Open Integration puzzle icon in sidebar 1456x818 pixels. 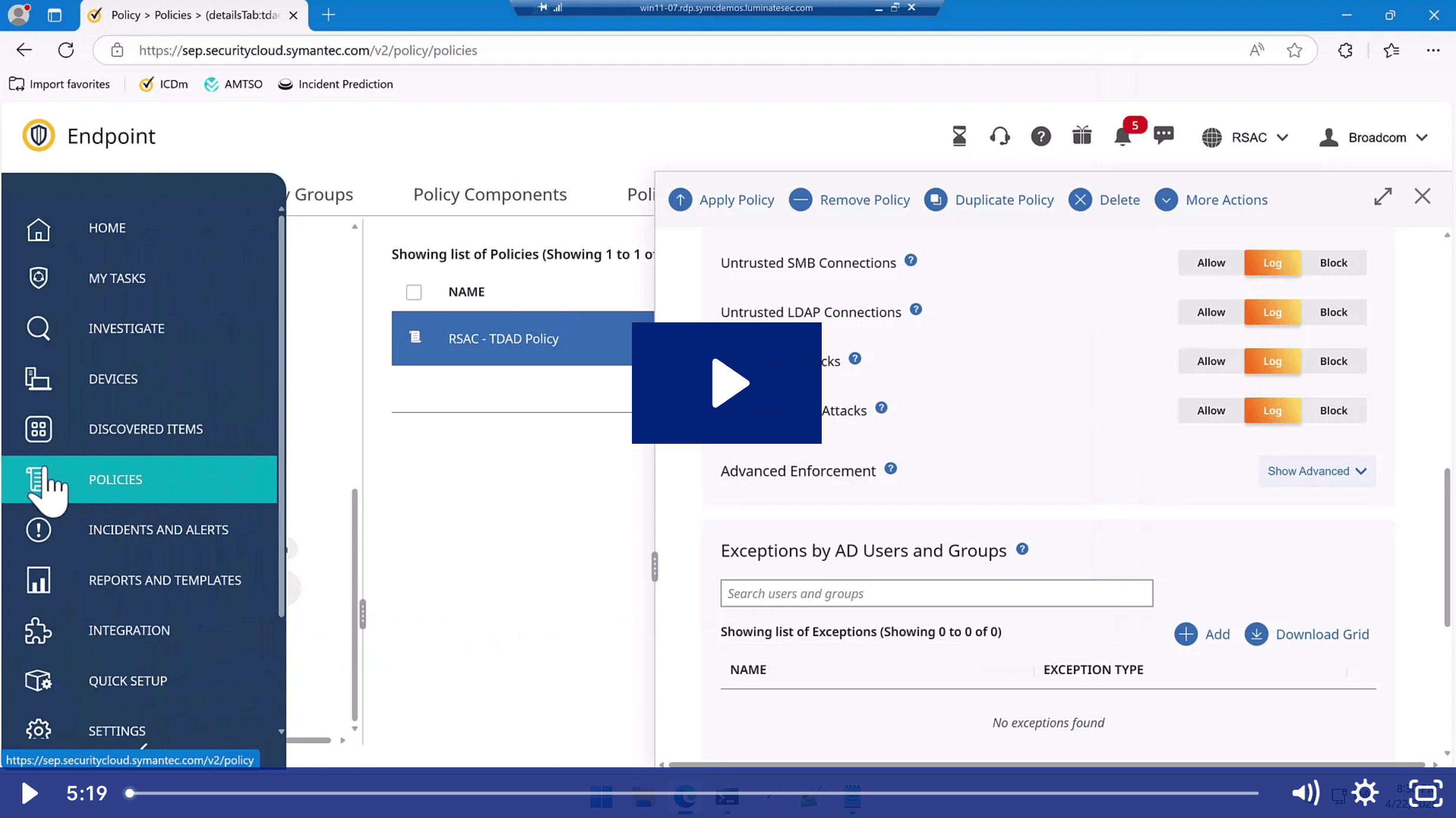[38, 631]
